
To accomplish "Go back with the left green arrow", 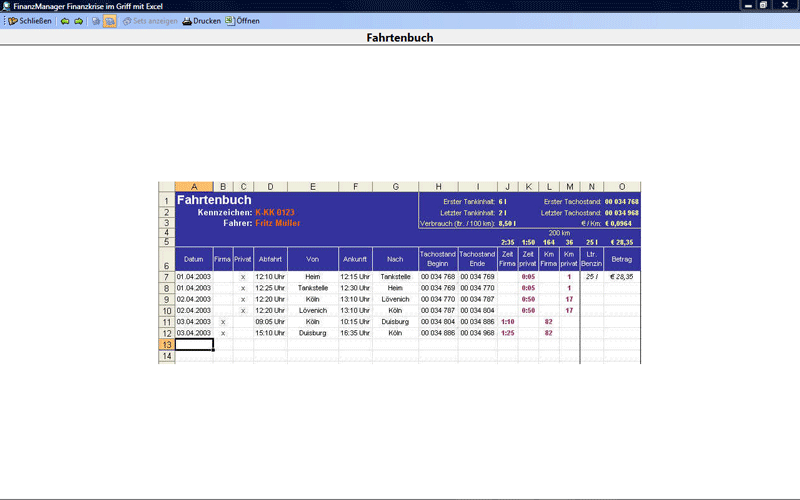I will (x=65, y=21).
